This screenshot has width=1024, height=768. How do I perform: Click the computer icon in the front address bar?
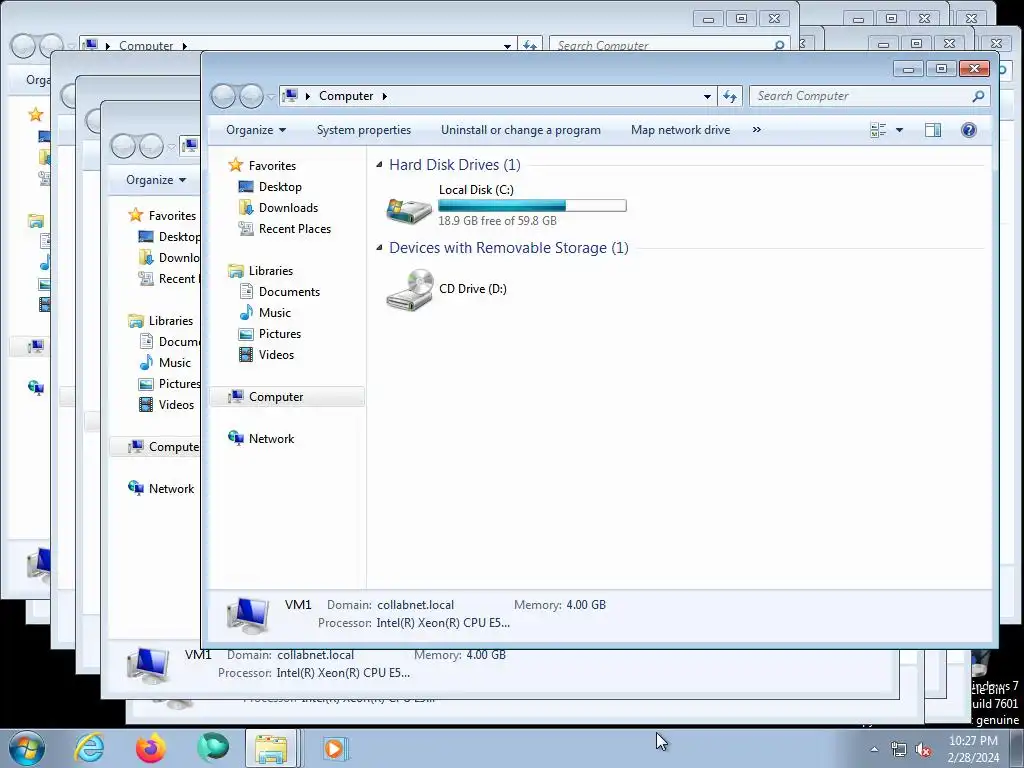pyautogui.click(x=291, y=96)
